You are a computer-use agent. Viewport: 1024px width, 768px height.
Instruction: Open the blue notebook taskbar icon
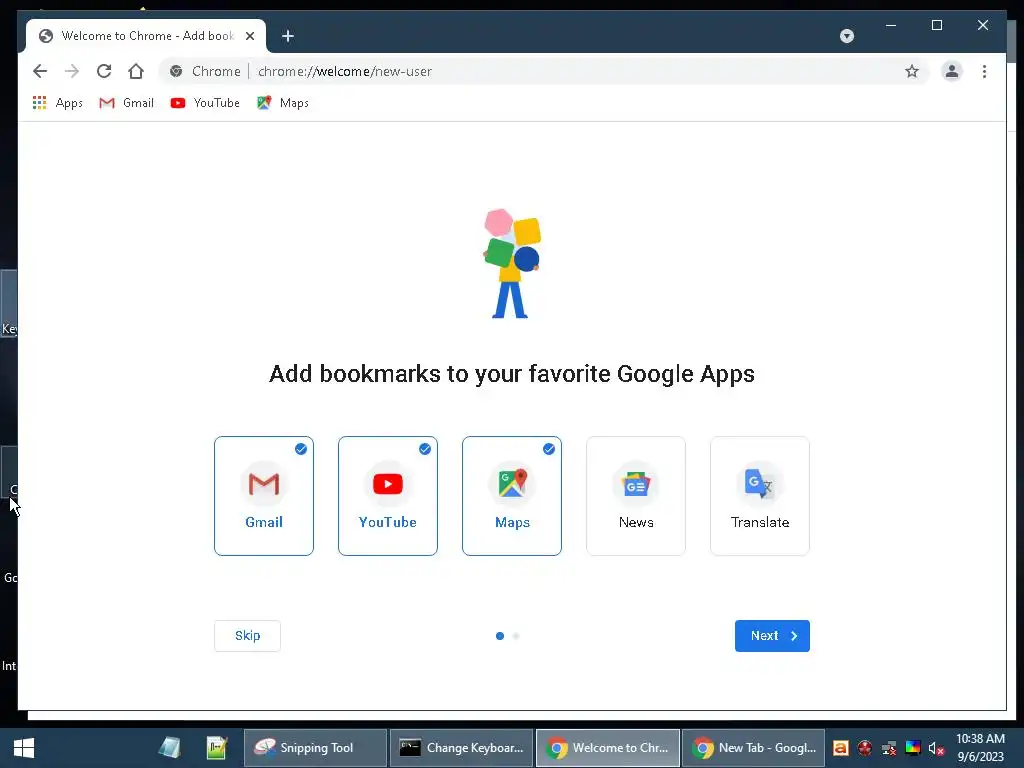(170, 748)
